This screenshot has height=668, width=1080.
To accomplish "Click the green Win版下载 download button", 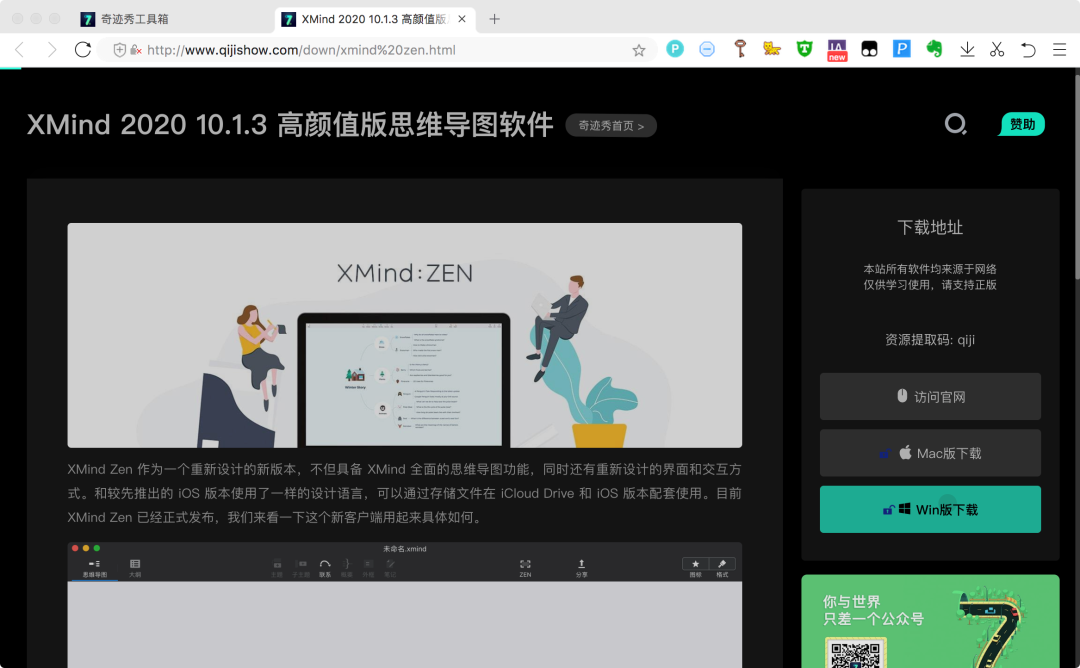I will tap(930, 509).
